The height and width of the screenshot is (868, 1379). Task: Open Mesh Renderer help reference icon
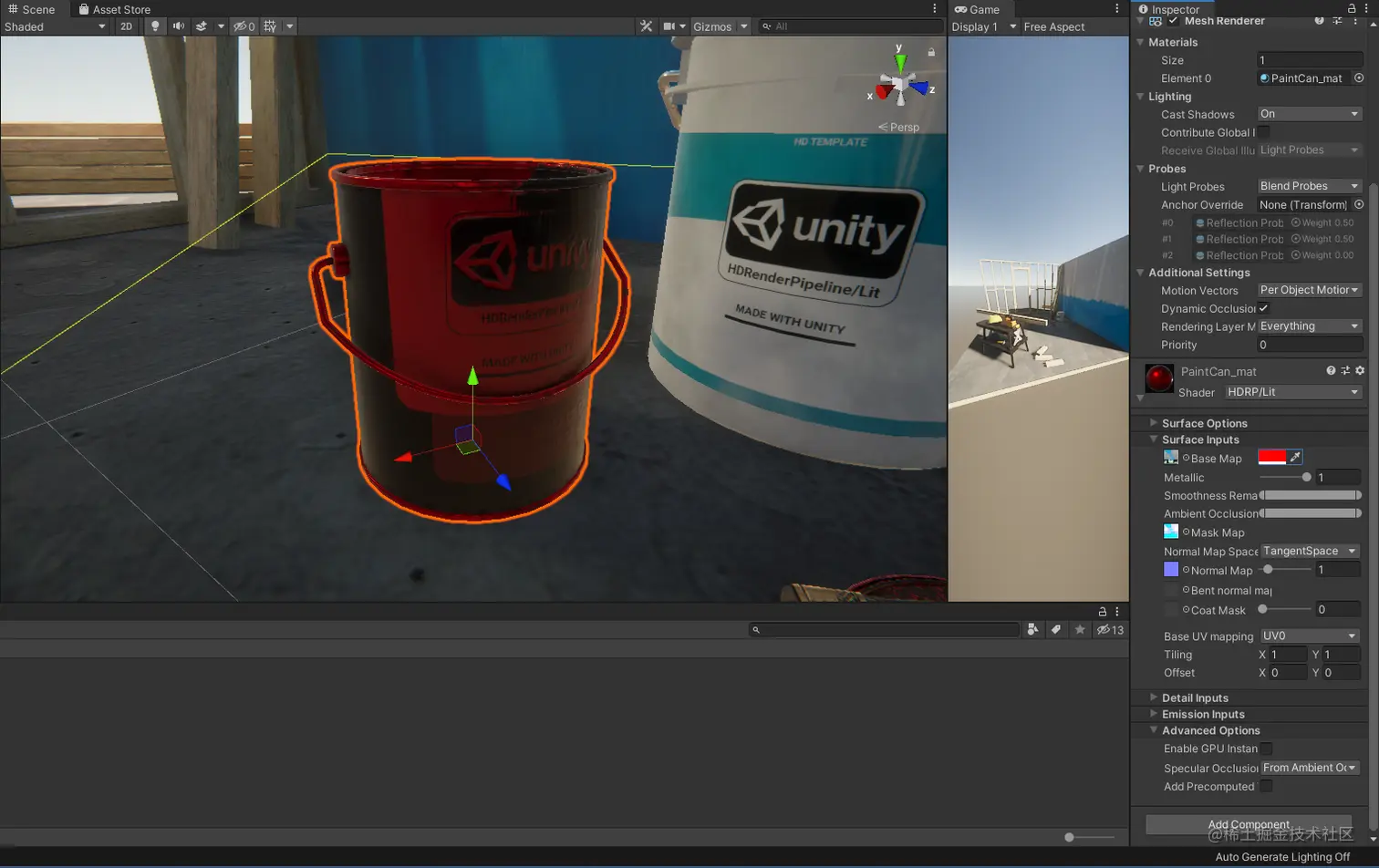point(1319,20)
